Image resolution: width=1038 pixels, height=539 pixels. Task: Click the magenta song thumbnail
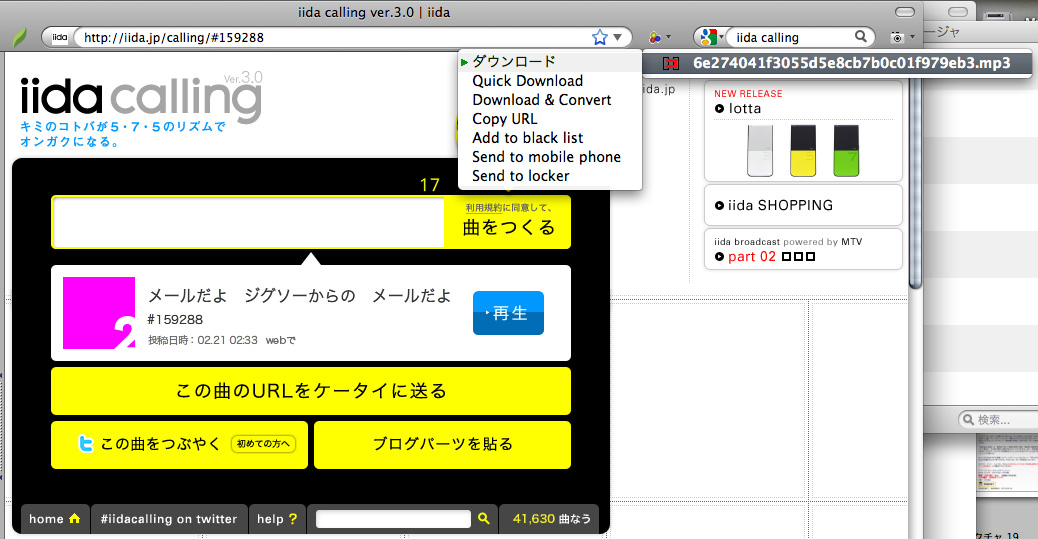tap(99, 313)
